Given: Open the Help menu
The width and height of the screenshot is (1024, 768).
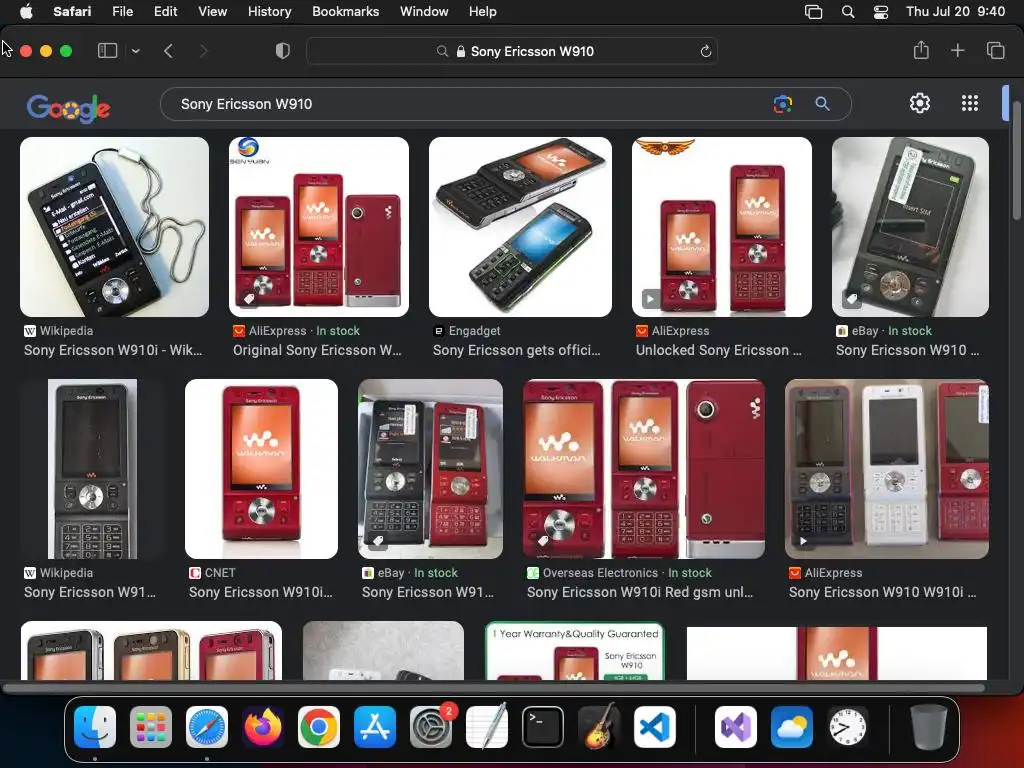Looking at the screenshot, I should point(483,11).
